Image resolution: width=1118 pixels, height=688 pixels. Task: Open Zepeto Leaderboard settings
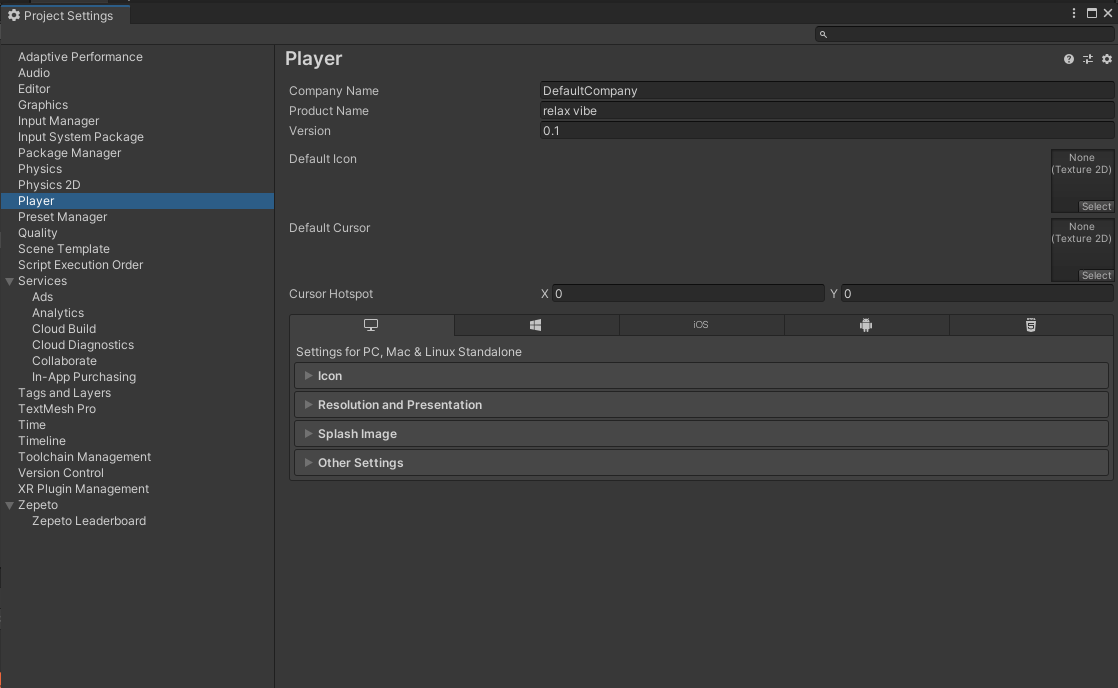coord(88,521)
